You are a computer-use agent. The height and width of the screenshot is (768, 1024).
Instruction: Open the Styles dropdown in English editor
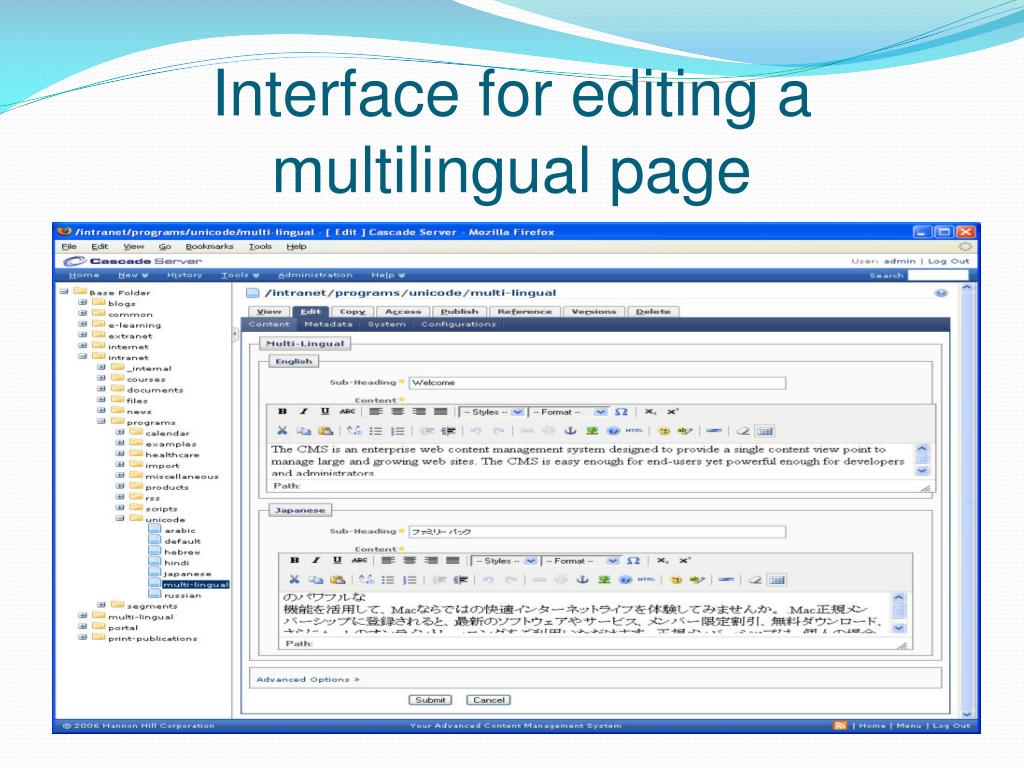492,411
